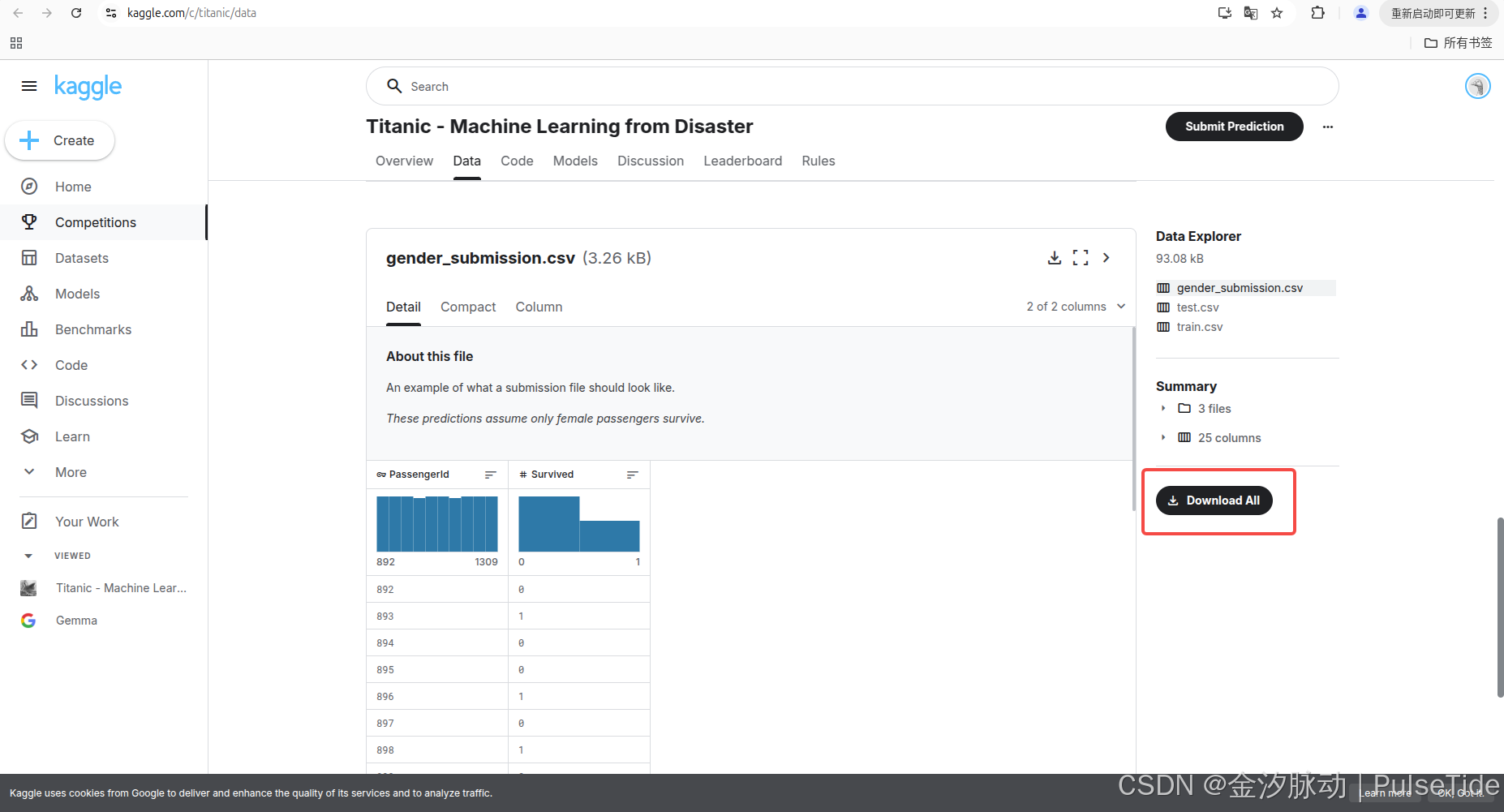Switch to the Discussion tab
Image resolution: width=1504 pixels, height=812 pixels.
click(x=651, y=161)
